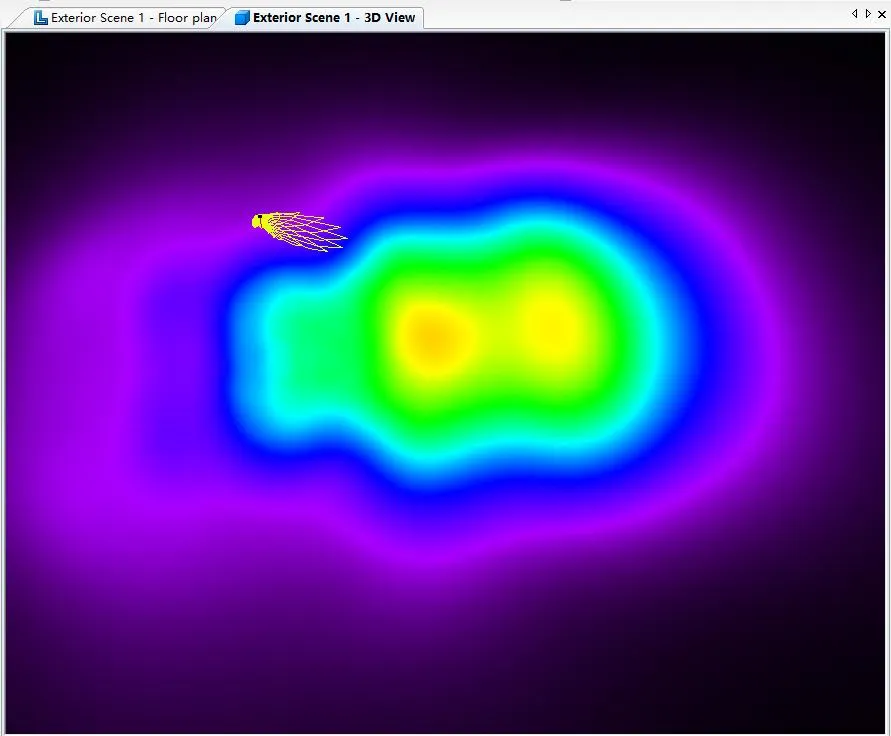Screen dimensions: 891x736
Task: Click green area between the two hotspots
Action: tap(492, 330)
